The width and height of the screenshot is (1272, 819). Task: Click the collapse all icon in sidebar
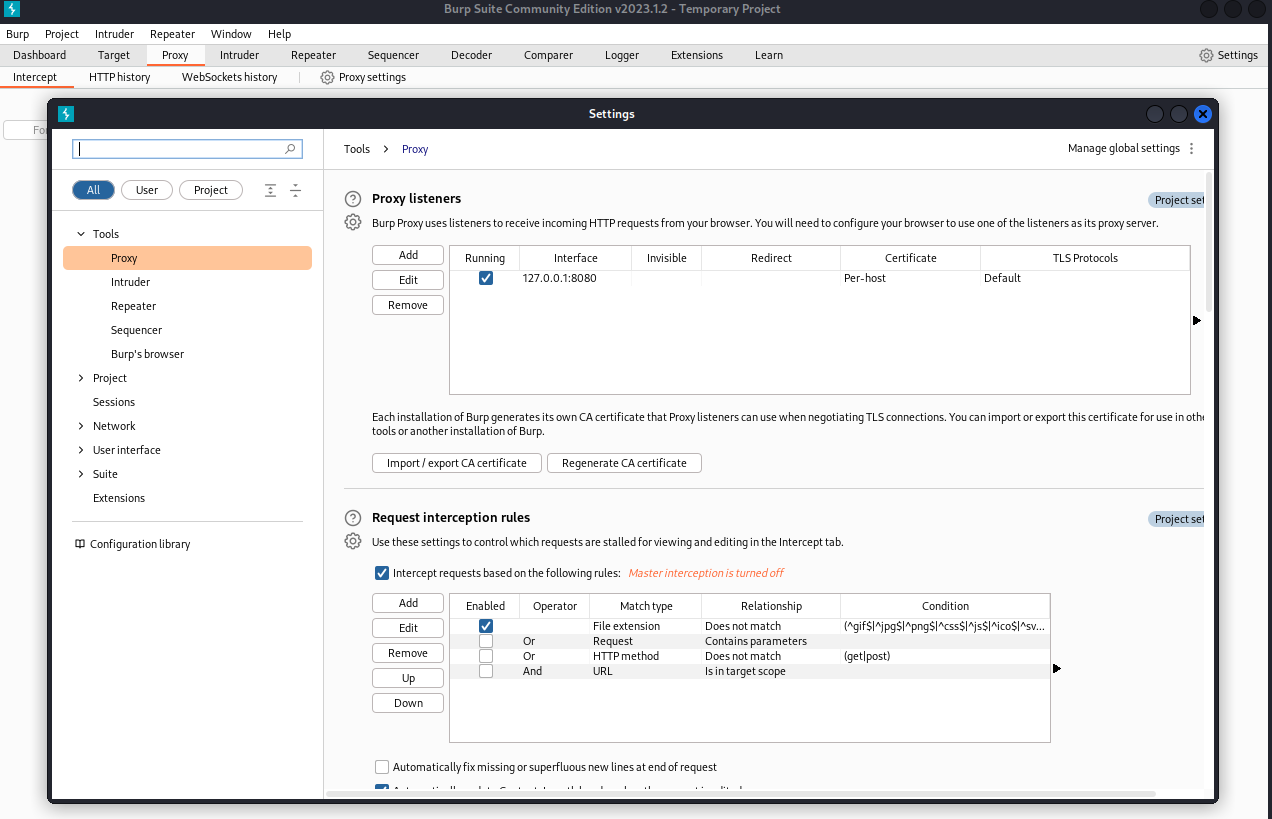point(295,190)
